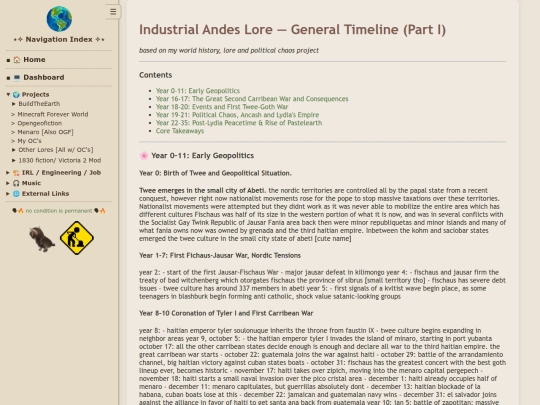The width and height of the screenshot is (540, 405).
Task: Click the Navigation Index sidebar title
Action: tap(59, 40)
